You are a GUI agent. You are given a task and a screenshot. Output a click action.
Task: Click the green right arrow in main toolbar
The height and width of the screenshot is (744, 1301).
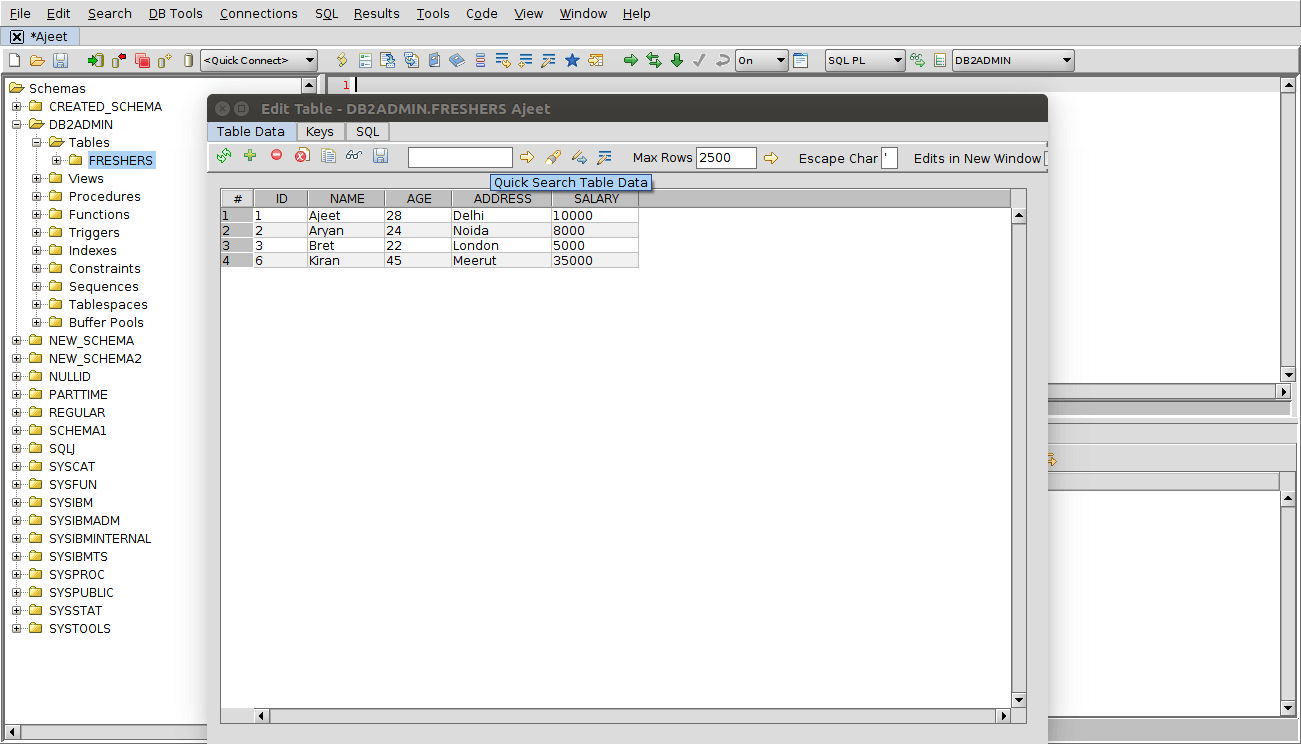coord(631,60)
